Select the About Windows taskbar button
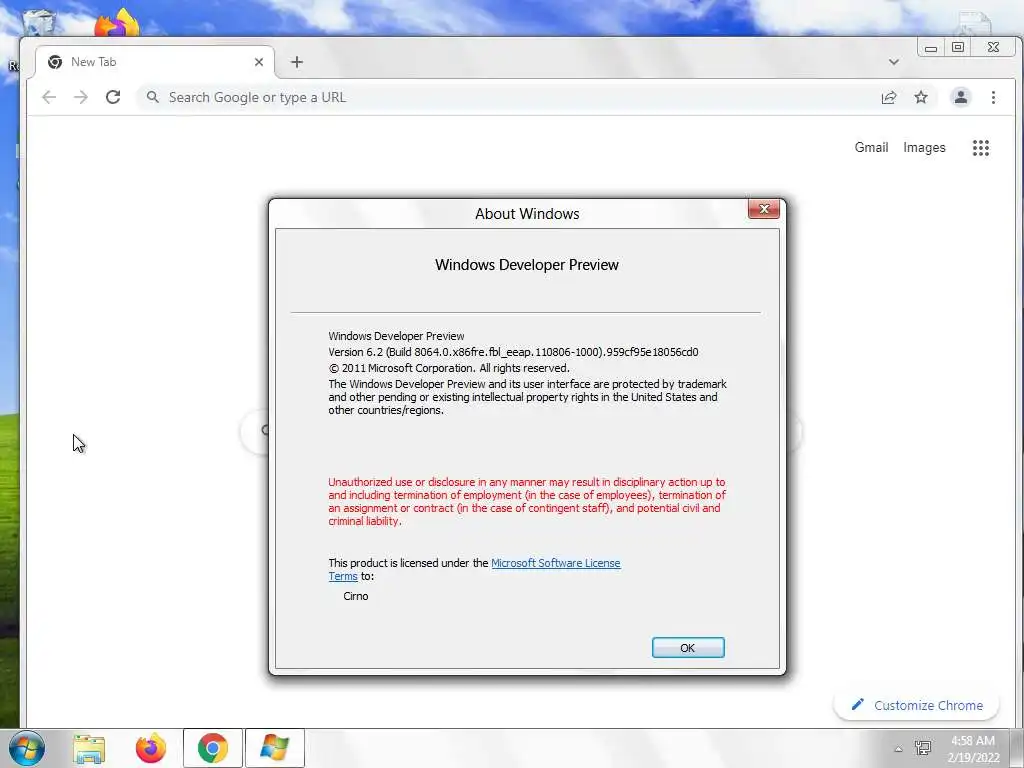1024x768 pixels. [275, 748]
